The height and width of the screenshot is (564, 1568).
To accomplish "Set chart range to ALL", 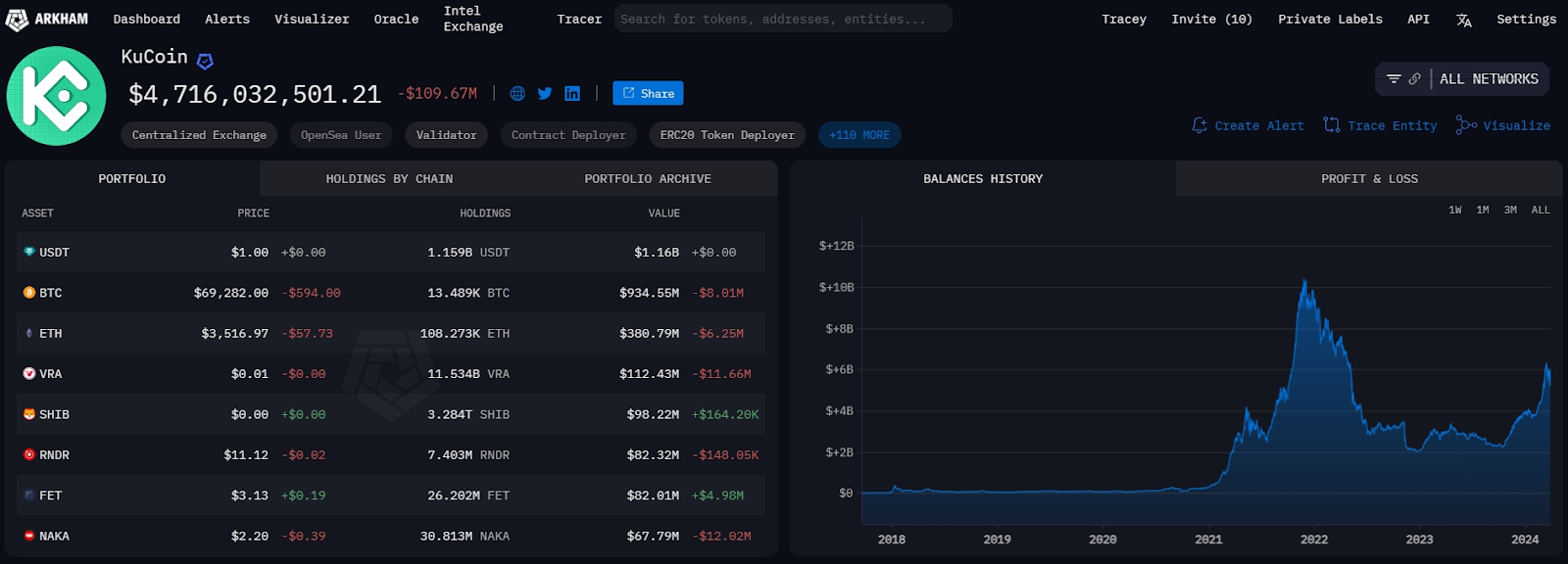I will [1541, 210].
